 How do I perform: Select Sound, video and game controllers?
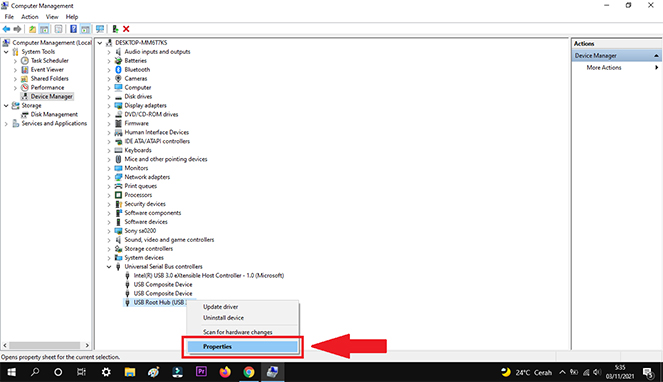[169, 239]
